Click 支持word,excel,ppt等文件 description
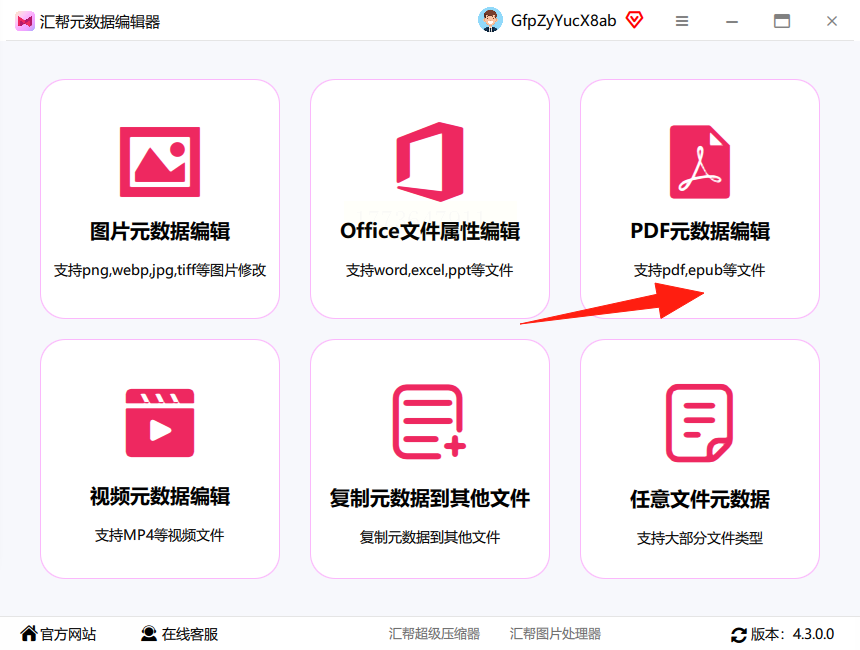Image resolution: width=860 pixels, height=650 pixels. click(x=429, y=270)
